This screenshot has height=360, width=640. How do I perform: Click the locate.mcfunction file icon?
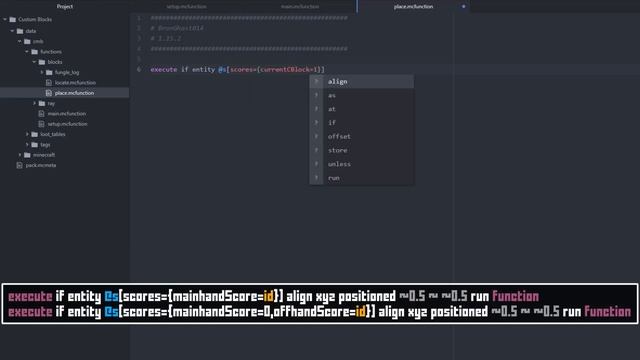pos(49,82)
